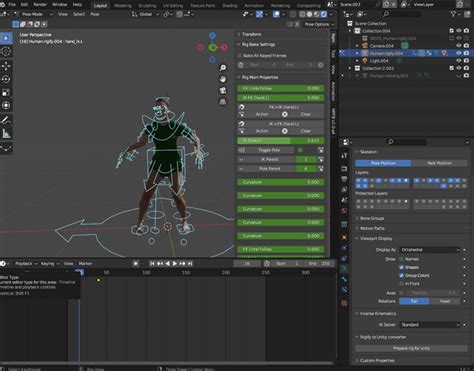Select the Cursor tool in the left toolbar

(6, 51)
